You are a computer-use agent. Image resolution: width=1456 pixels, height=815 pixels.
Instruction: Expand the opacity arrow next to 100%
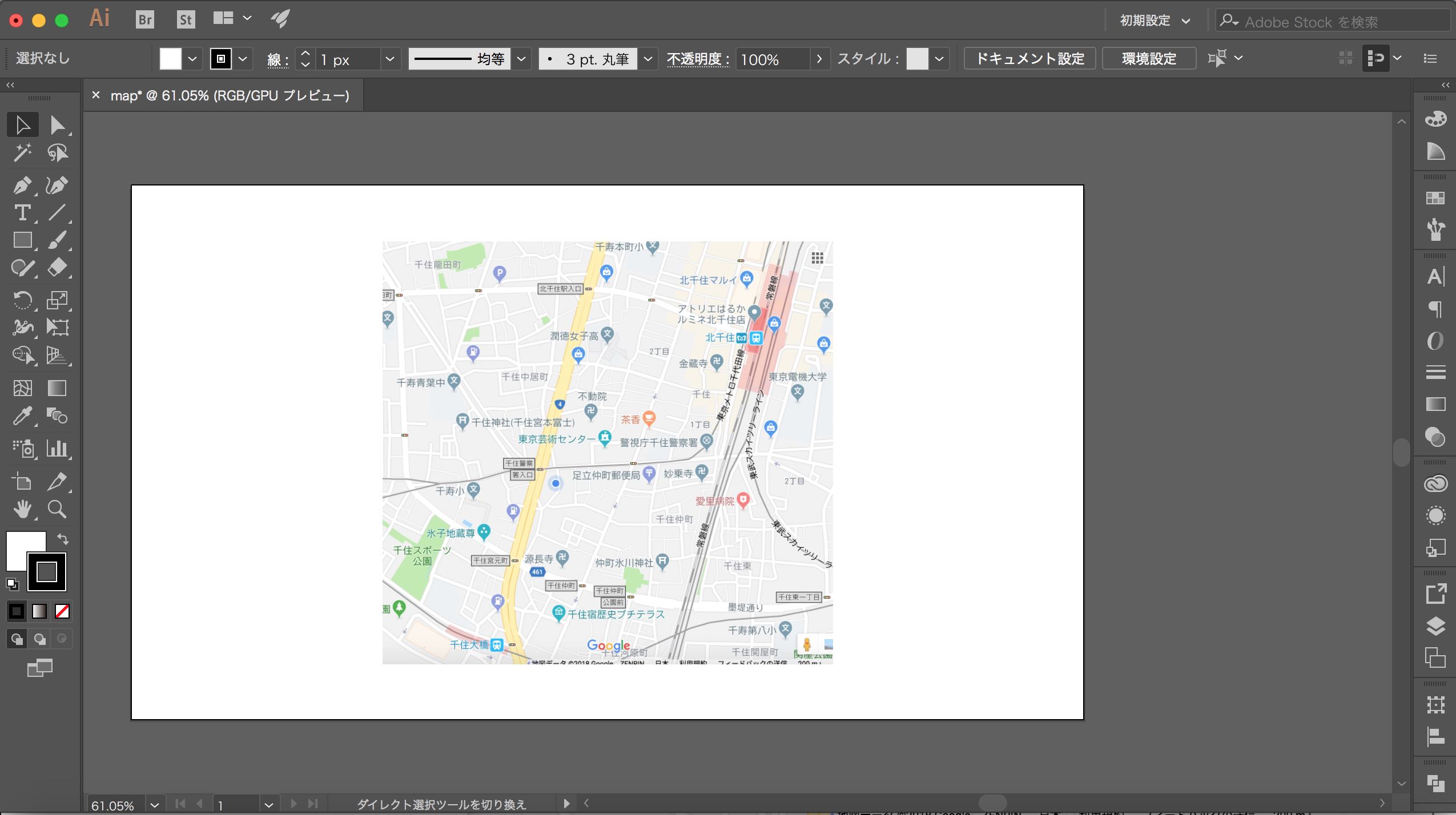[x=820, y=59]
